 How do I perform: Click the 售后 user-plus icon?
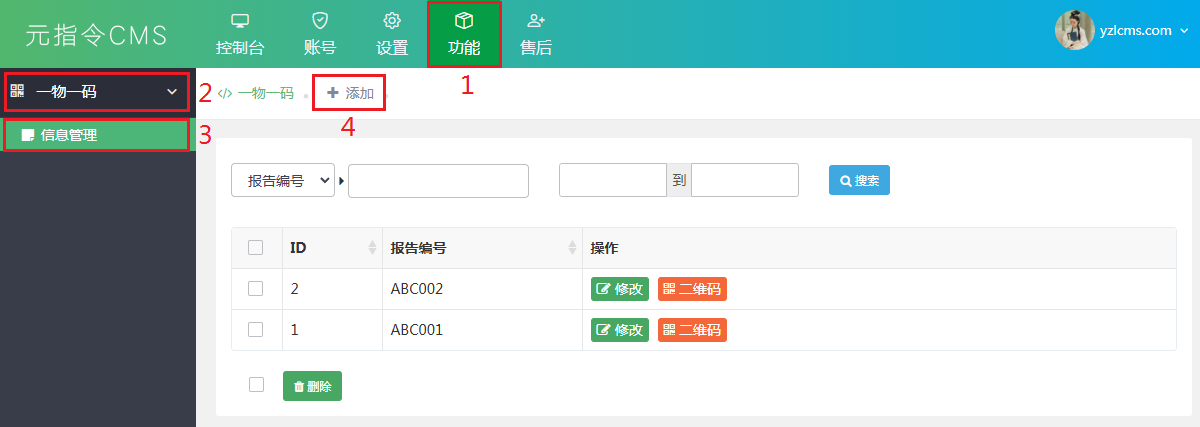coord(536,20)
